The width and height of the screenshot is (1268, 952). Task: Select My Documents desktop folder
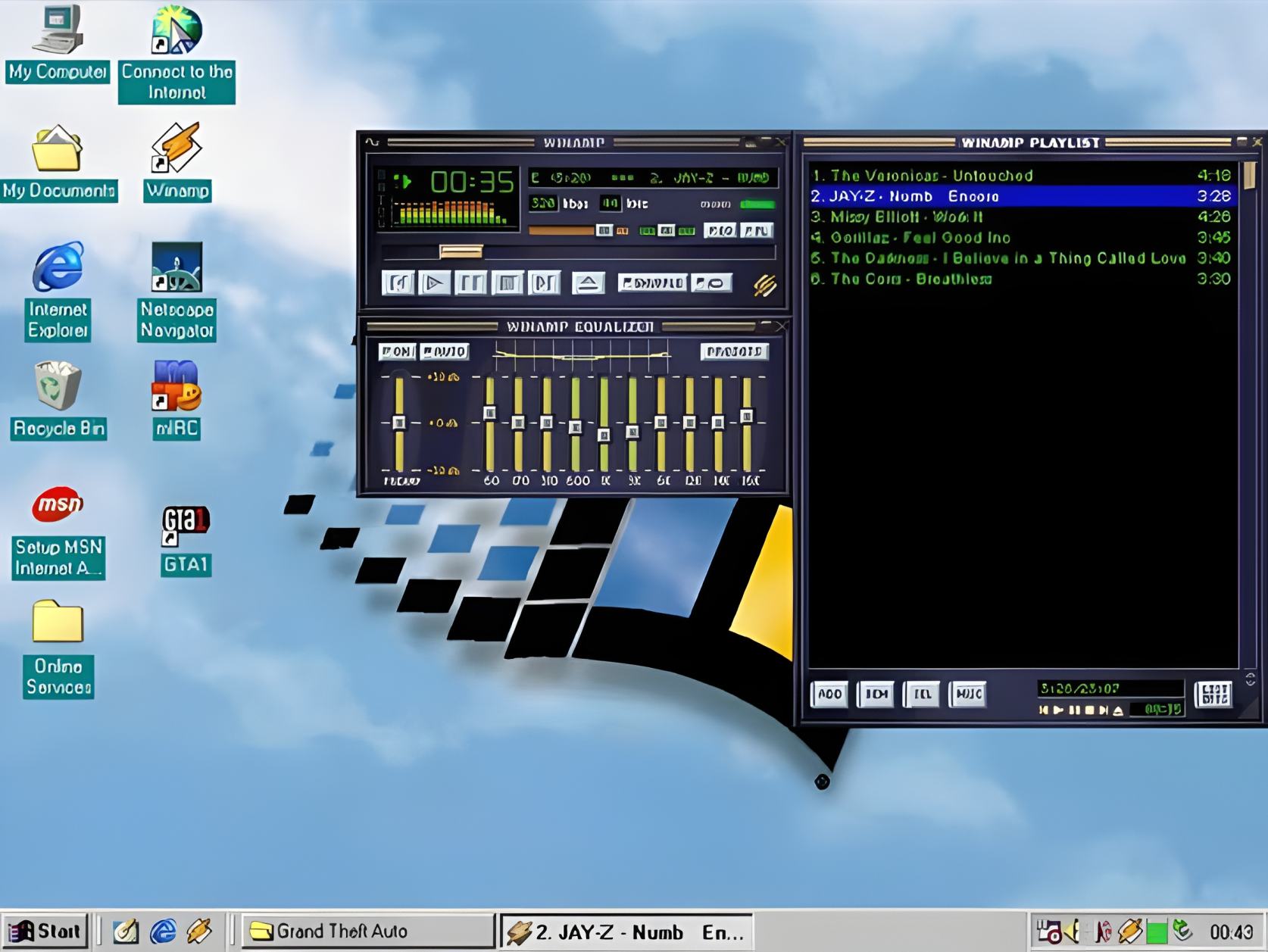pyautogui.click(x=58, y=162)
